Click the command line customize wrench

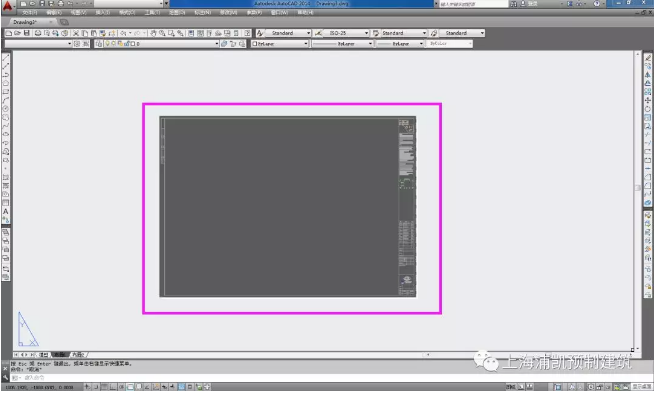pos(5,378)
